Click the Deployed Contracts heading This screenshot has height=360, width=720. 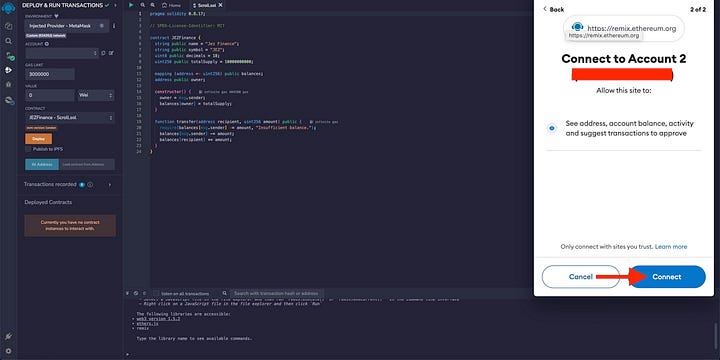48,202
